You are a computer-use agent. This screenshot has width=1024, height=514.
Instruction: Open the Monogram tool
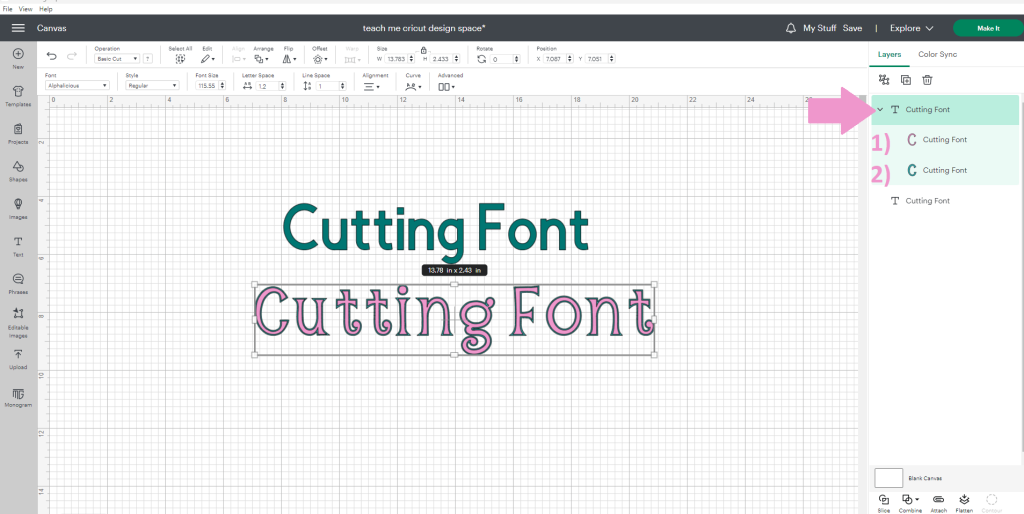click(18, 398)
